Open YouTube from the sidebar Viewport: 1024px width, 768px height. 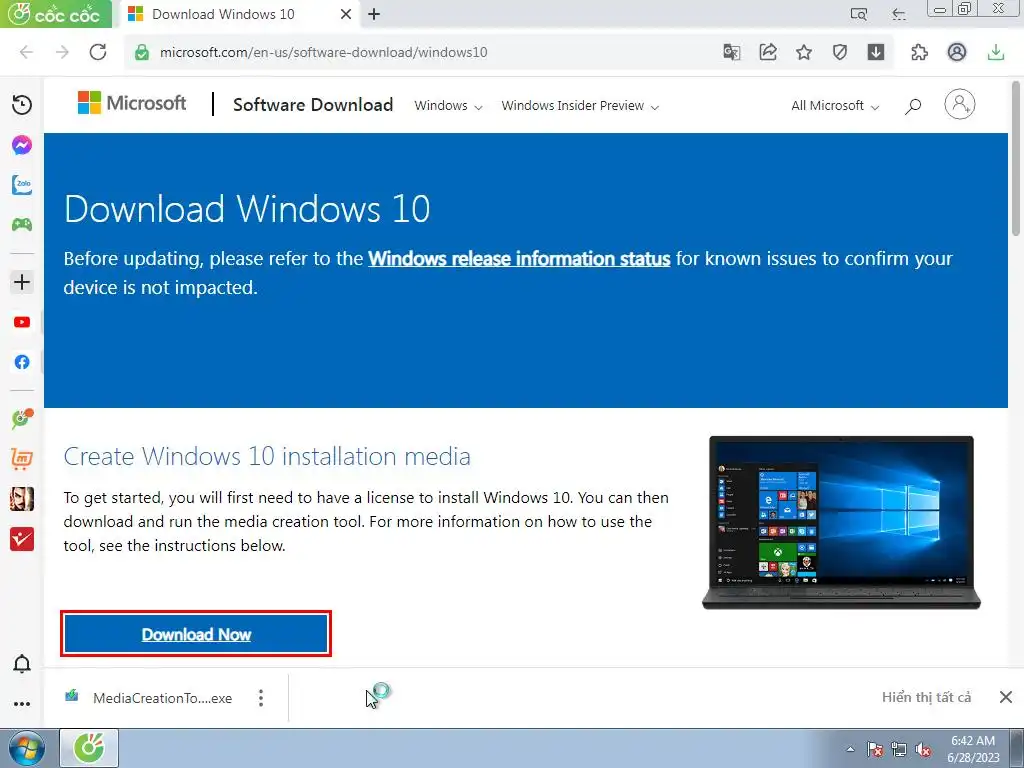click(x=22, y=322)
